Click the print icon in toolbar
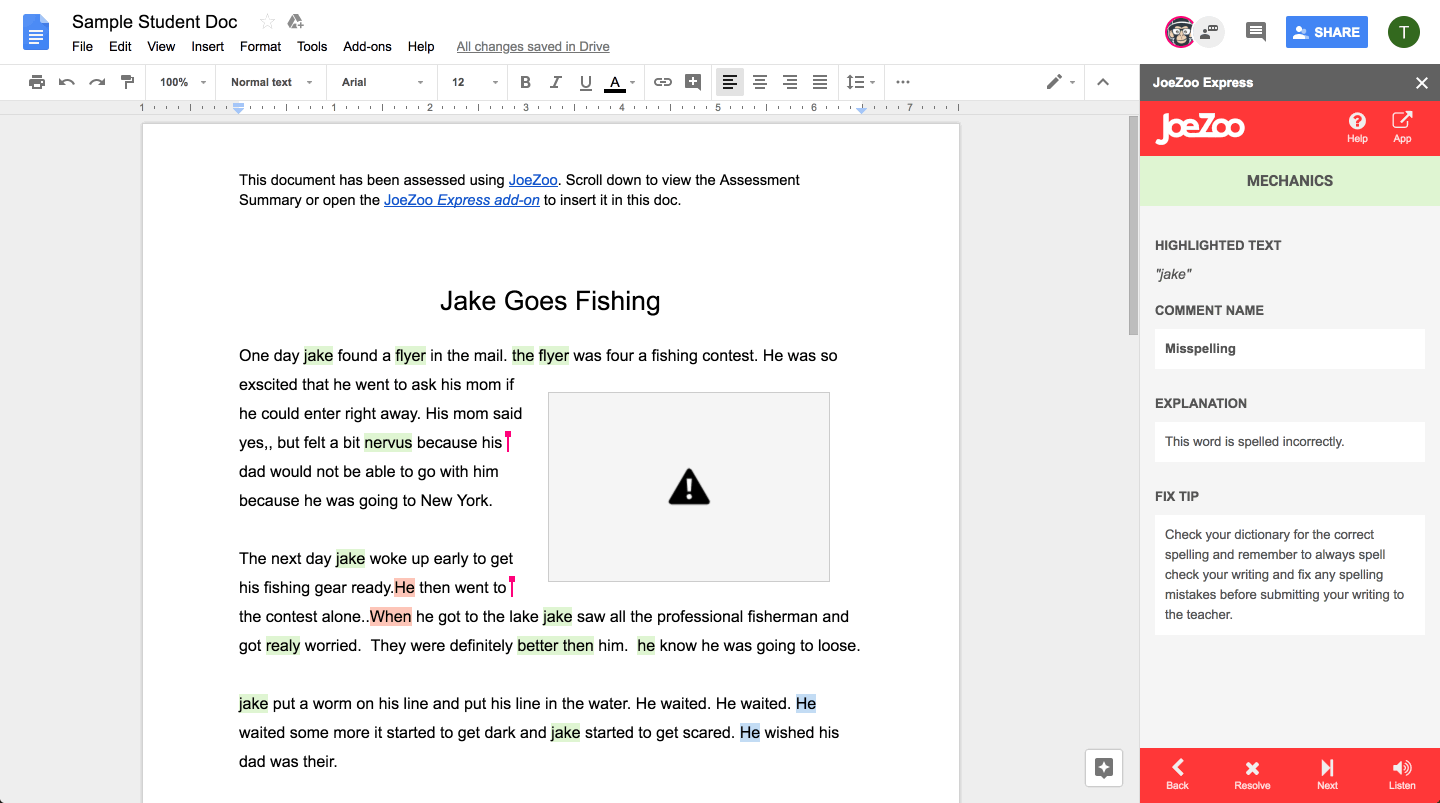The width and height of the screenshot is (1440, 803). tap(37, 82)
